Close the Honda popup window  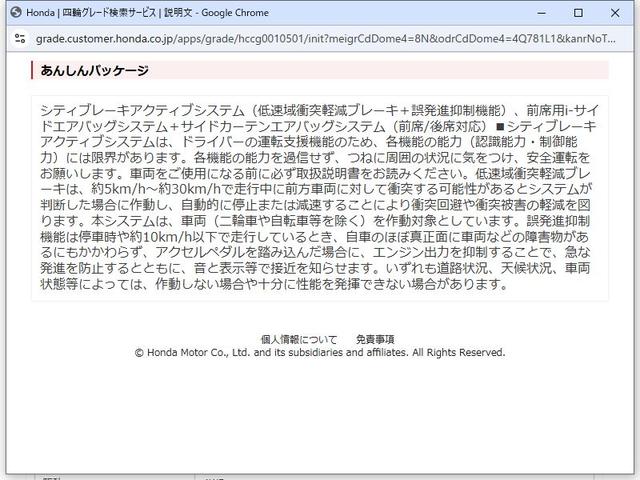[615, 13]
